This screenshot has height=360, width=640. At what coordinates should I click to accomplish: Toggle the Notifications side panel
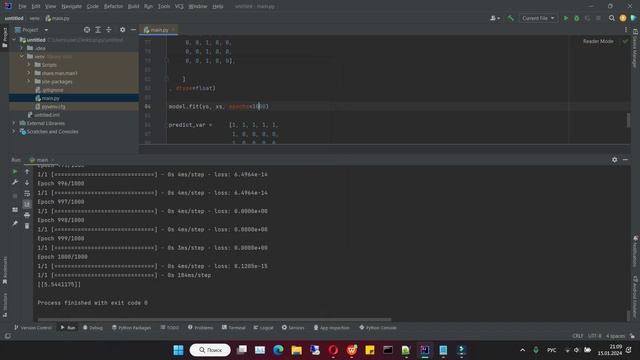tap(635, 251)
